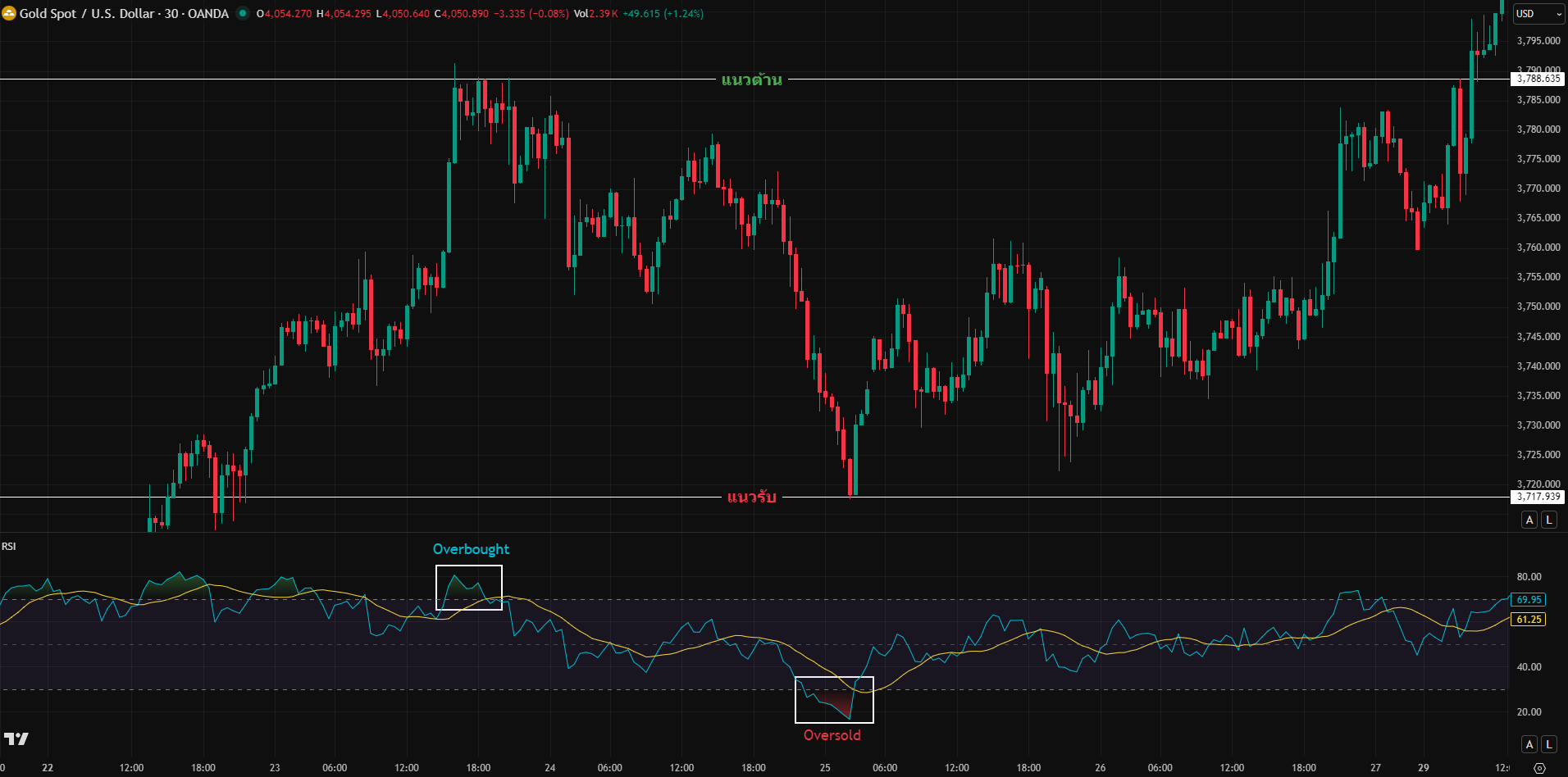This screenshot has width=1568, height=777.
Task: Click the OANDA exchange name in the legend
Action: click(x=207, y=13)
